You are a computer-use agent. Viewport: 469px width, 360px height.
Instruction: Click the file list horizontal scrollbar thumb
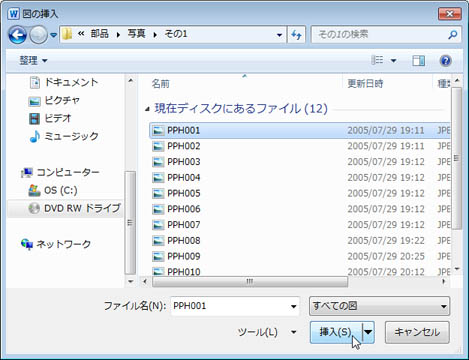pos(250,282)
